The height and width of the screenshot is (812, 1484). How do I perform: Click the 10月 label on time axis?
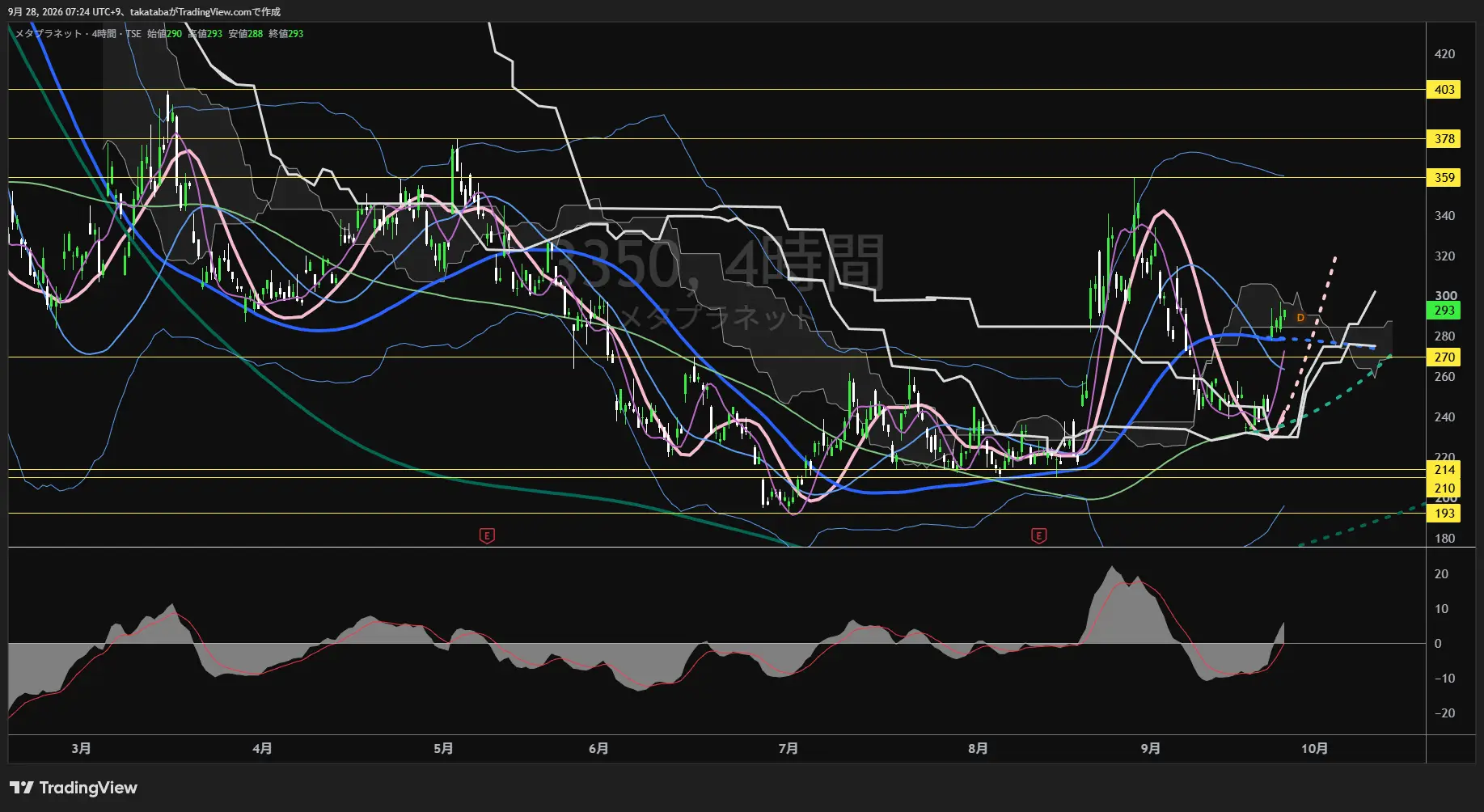(1314, 748)
